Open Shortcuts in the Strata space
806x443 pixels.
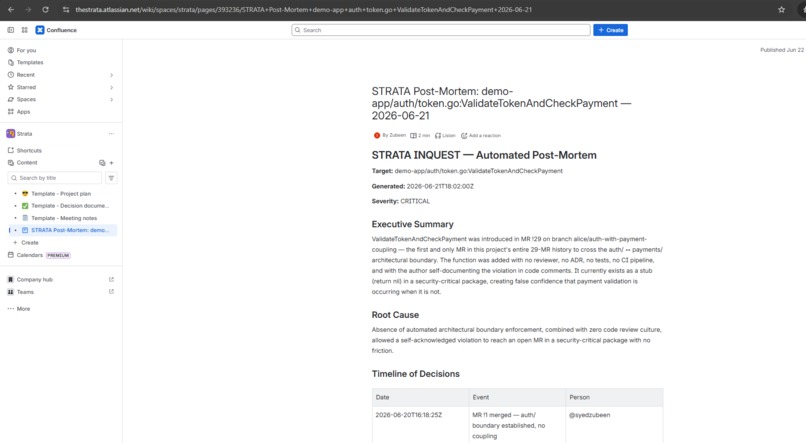click(x=29, y=151)
